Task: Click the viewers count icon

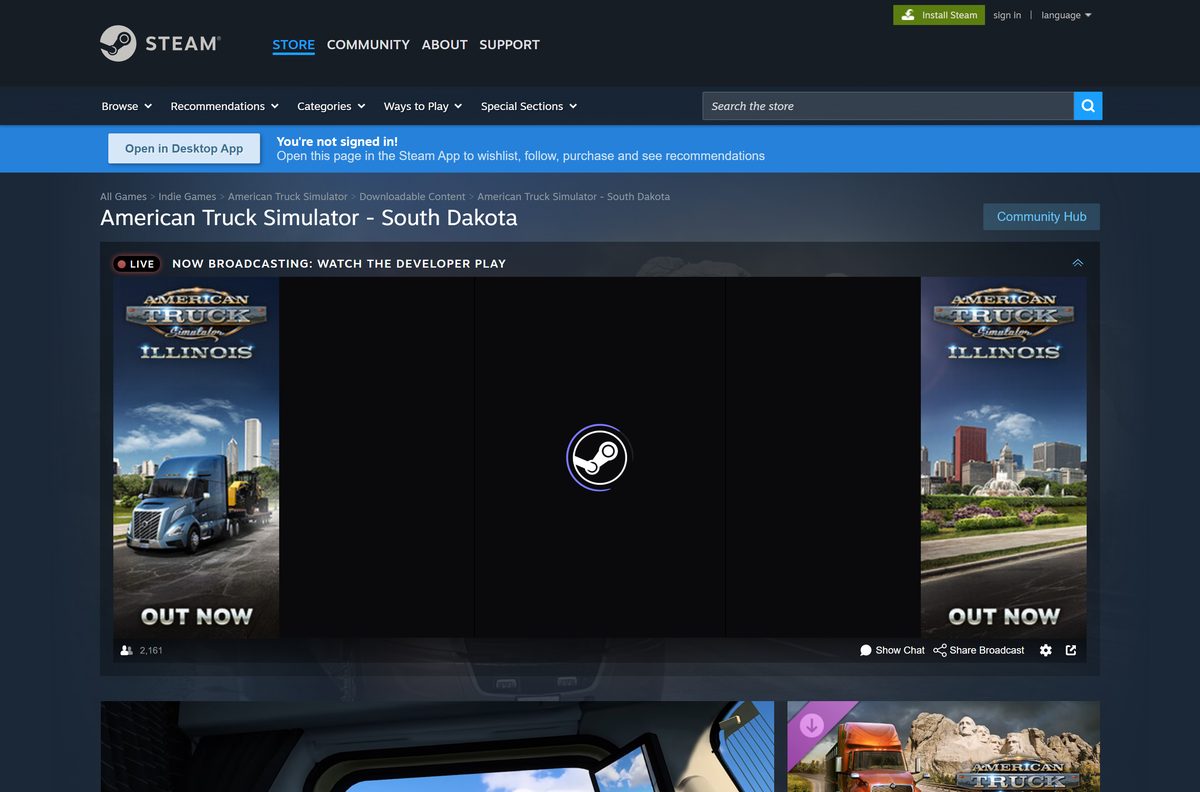Action: tap(127, 650)
